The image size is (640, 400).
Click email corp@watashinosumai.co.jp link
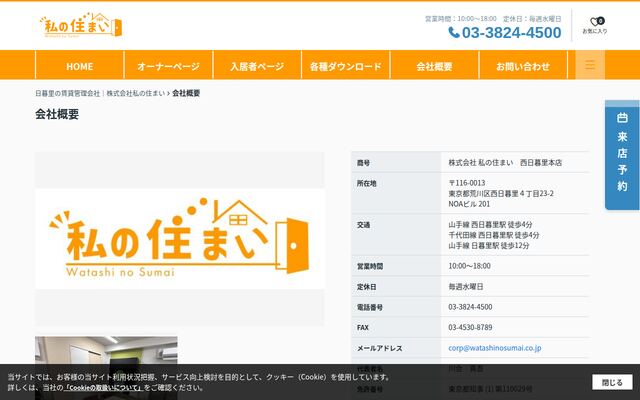point(495,348)
